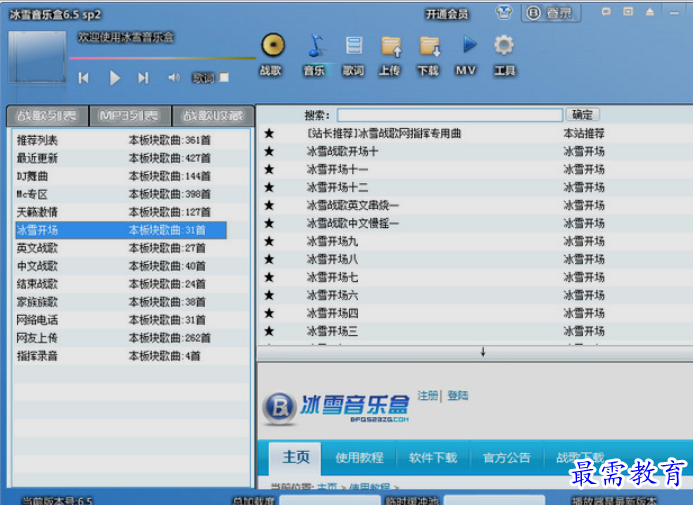Click the 冰雪音乐盒 logo
This screenshot has height=505, width=693.
point(336,408)
